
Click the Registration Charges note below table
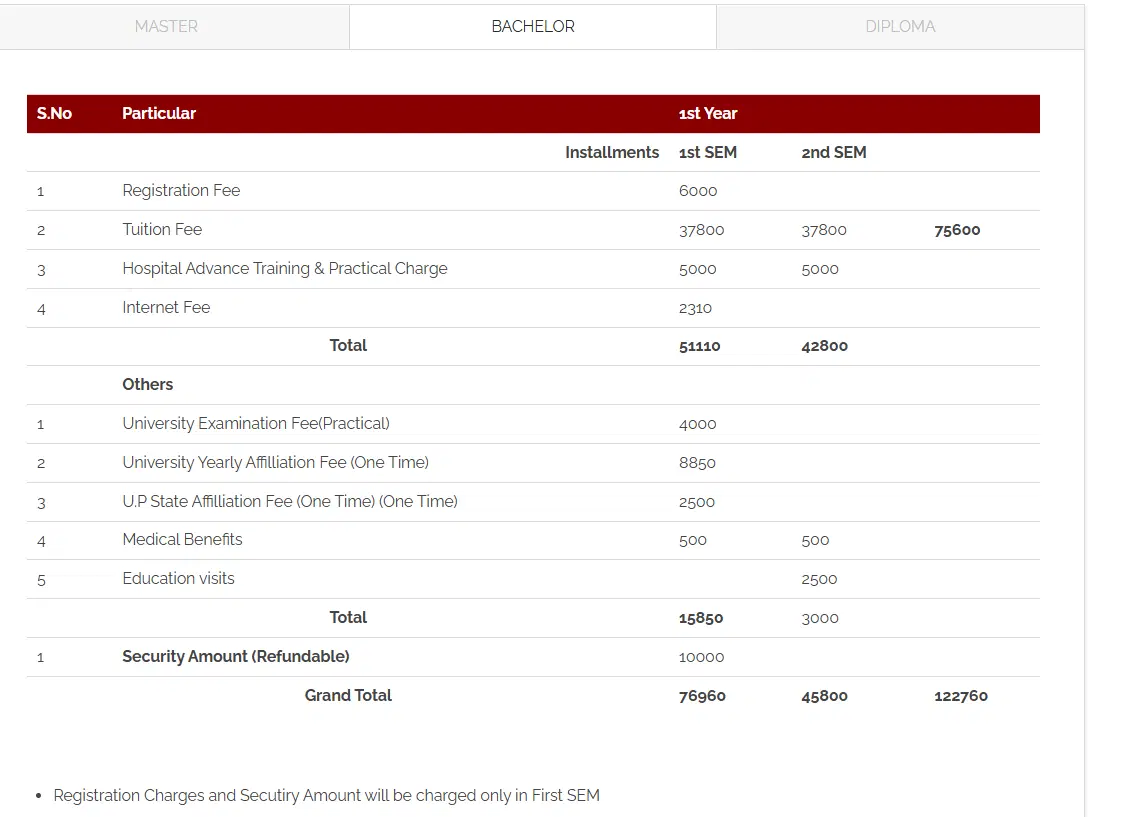tap(326, 796)
